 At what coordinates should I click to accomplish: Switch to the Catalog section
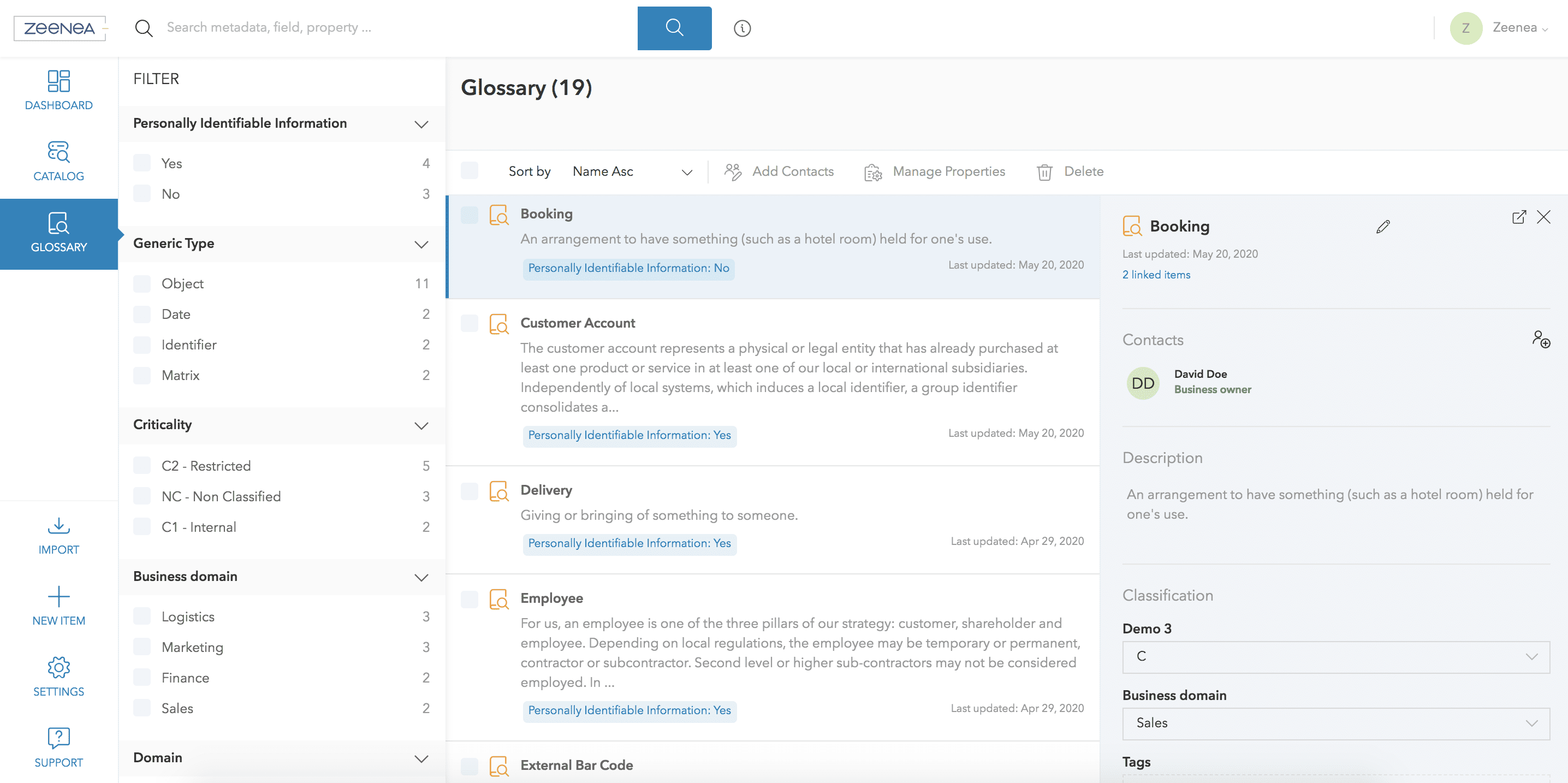pyautogui.click(x=58, y=161)
